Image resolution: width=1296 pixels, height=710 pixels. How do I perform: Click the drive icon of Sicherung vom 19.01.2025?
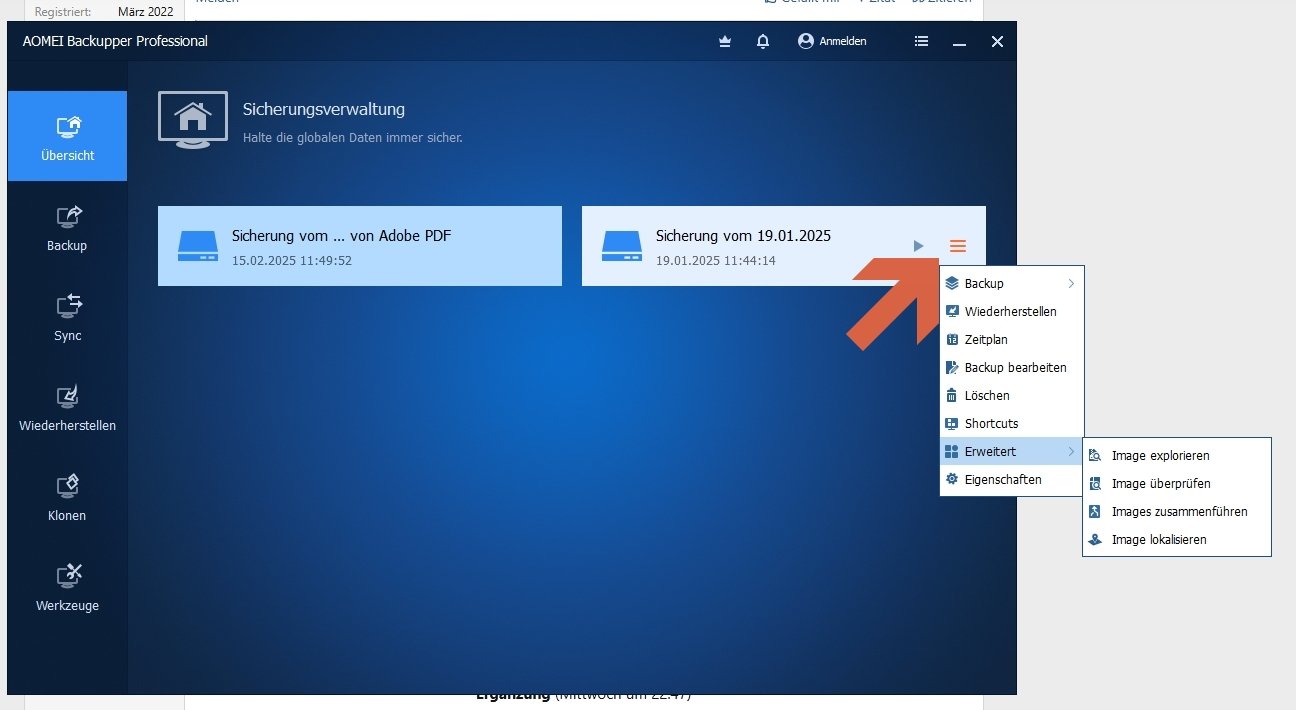pos(622,246)
